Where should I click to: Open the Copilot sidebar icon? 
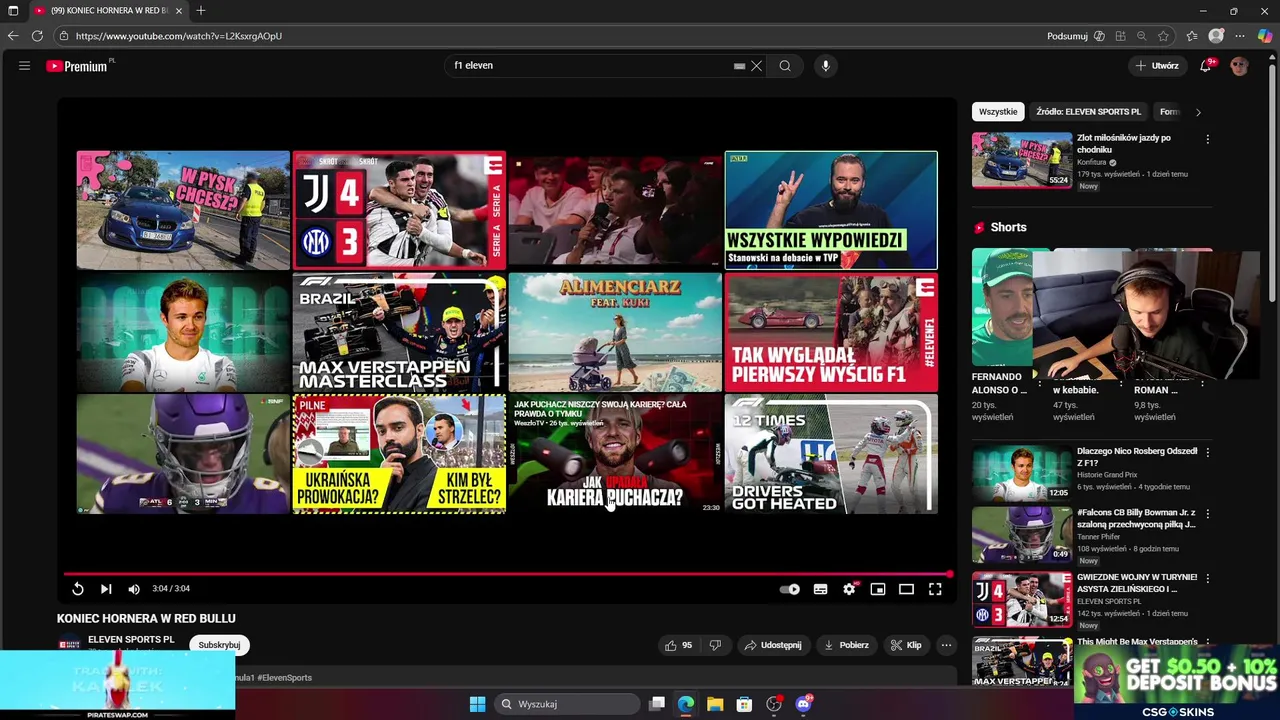(1265, 36)
